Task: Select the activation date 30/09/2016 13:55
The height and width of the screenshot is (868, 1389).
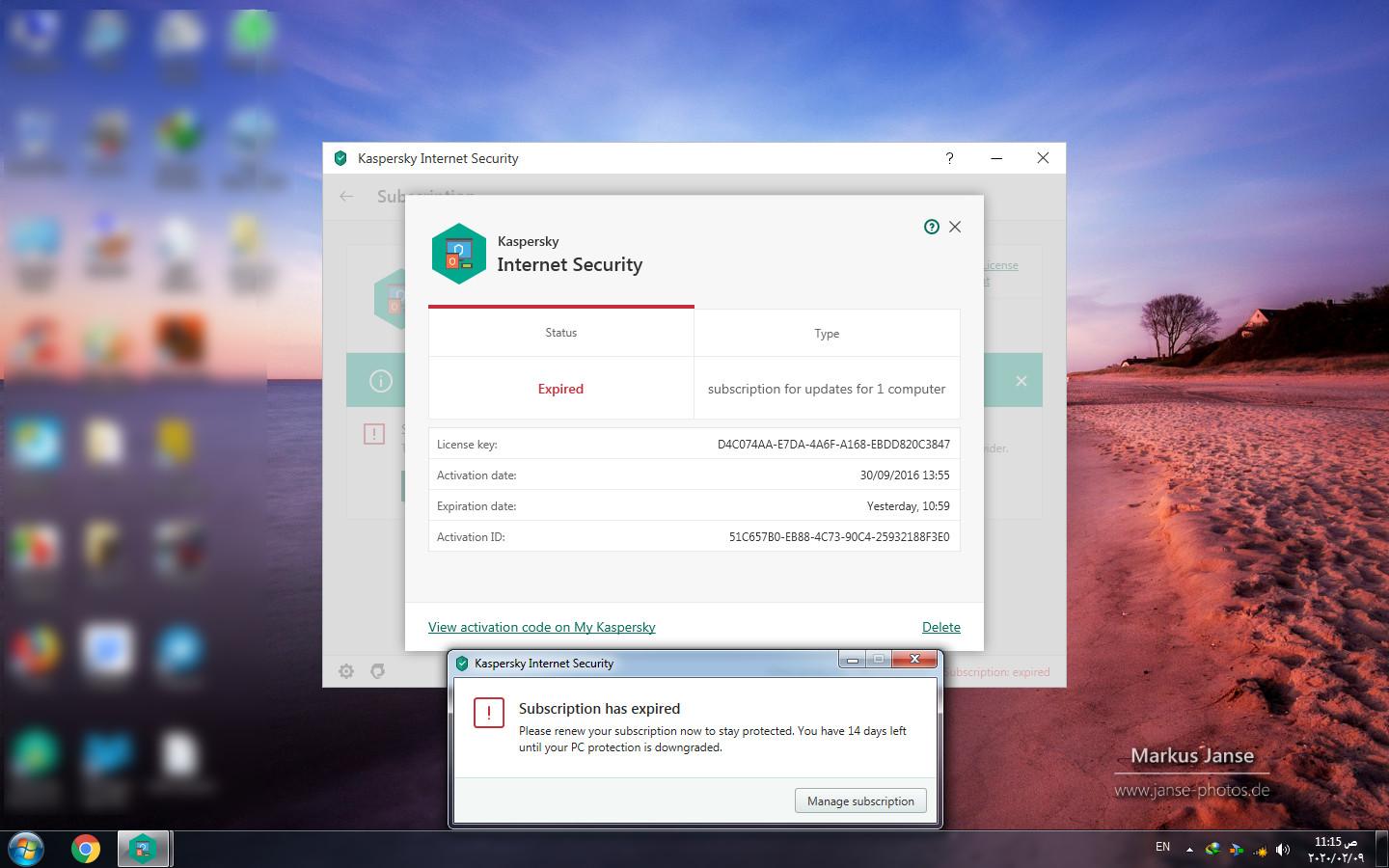Action: click(905, 475)
